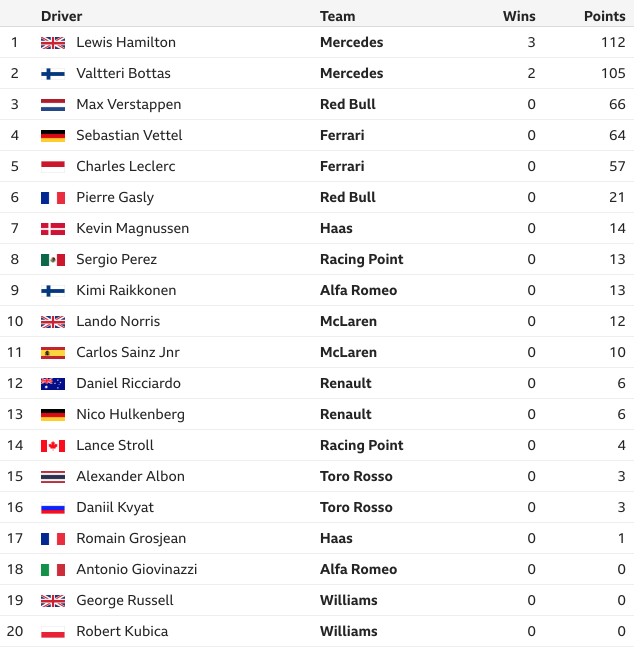
Task: Click the Team column header
Action: click(337, 16)
